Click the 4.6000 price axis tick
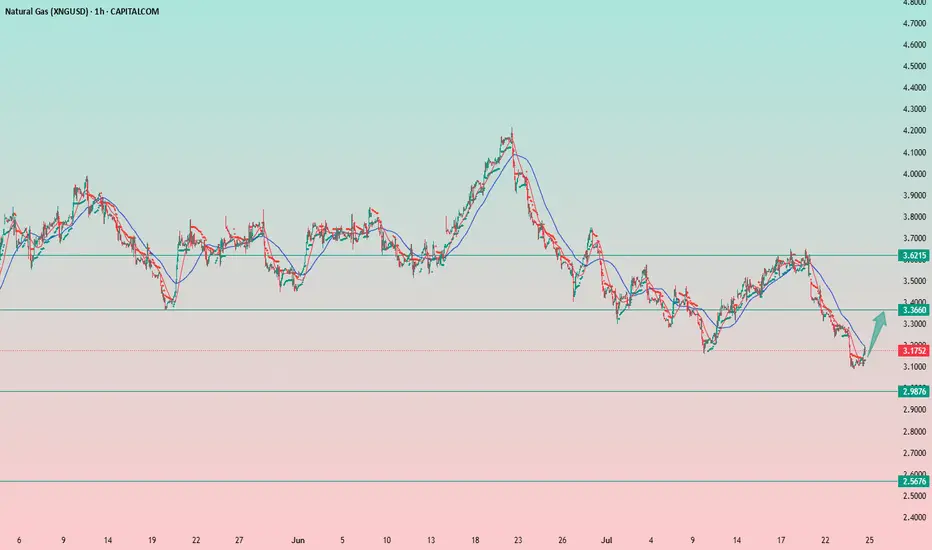 tap(914, 45)
